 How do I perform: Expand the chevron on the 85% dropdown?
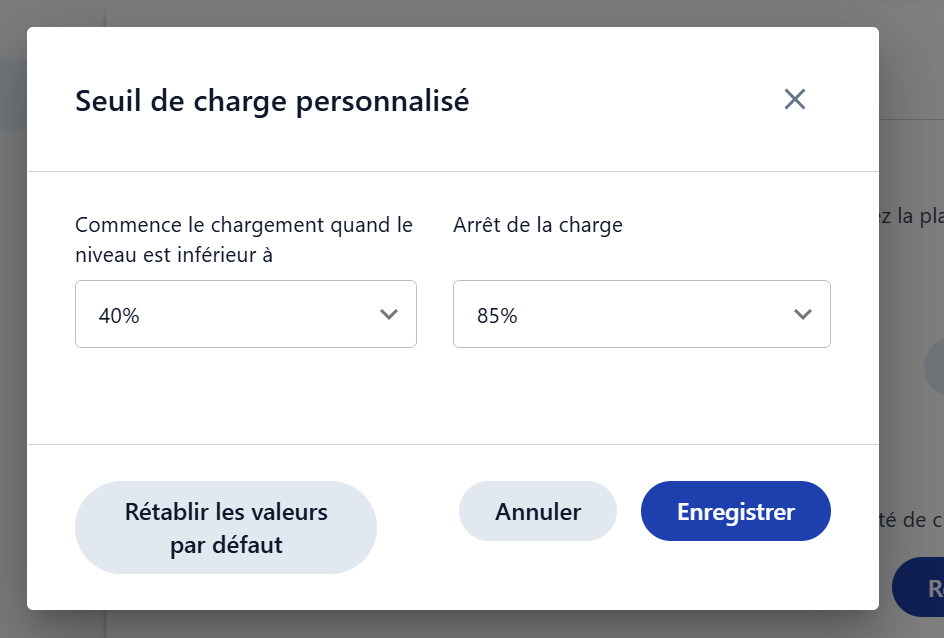coord(802,315)
